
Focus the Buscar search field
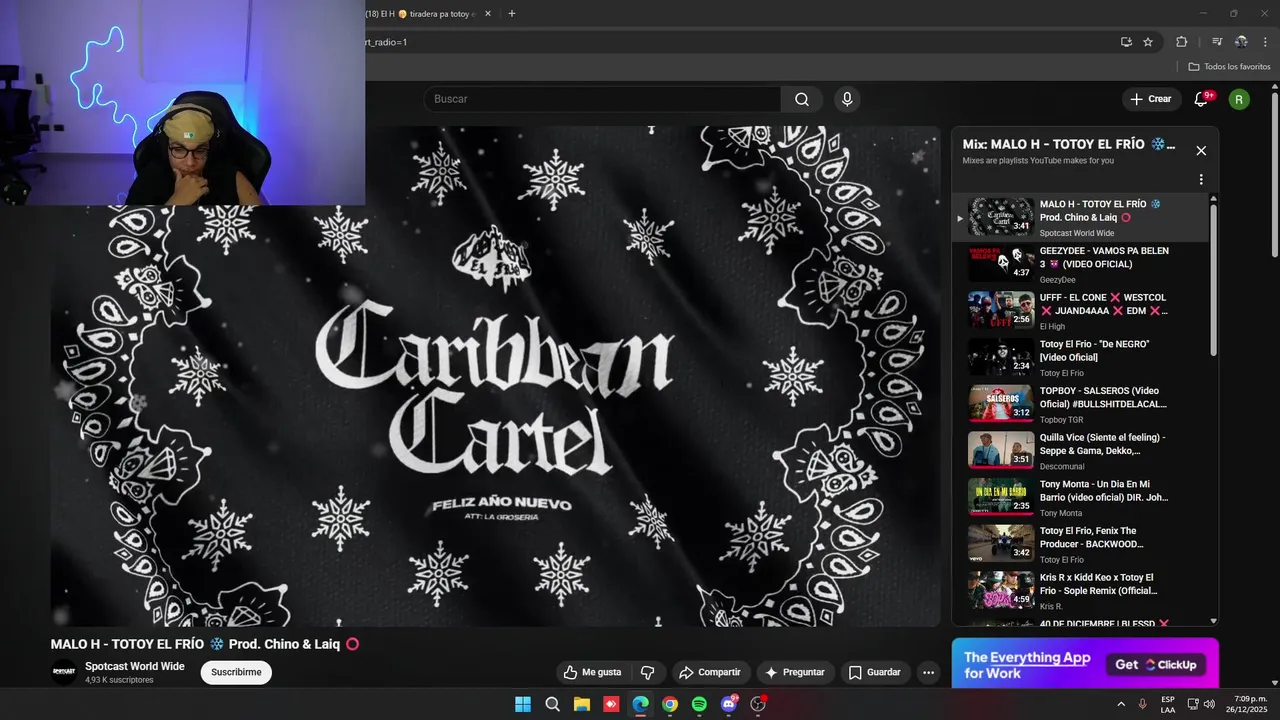pyautogui.click(x=603, y=99)
